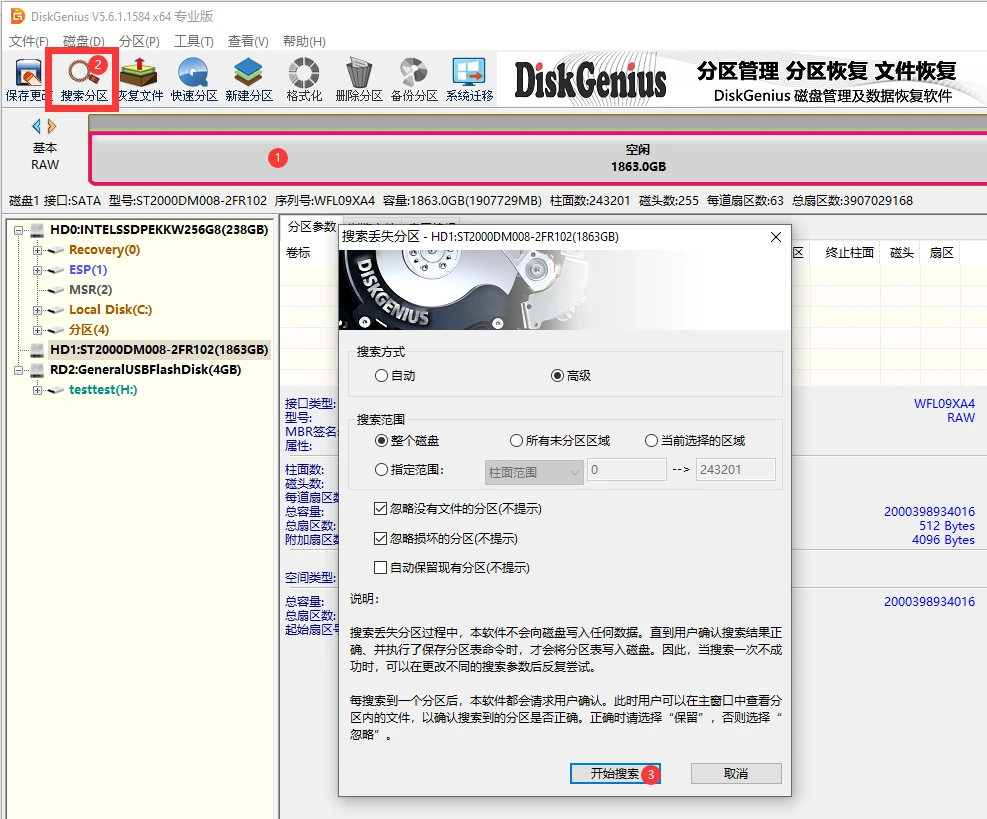Click the Recovery(0) partition icon
Image resolution: width=987 pixels, height=819 pixels.
pos(57,250)
